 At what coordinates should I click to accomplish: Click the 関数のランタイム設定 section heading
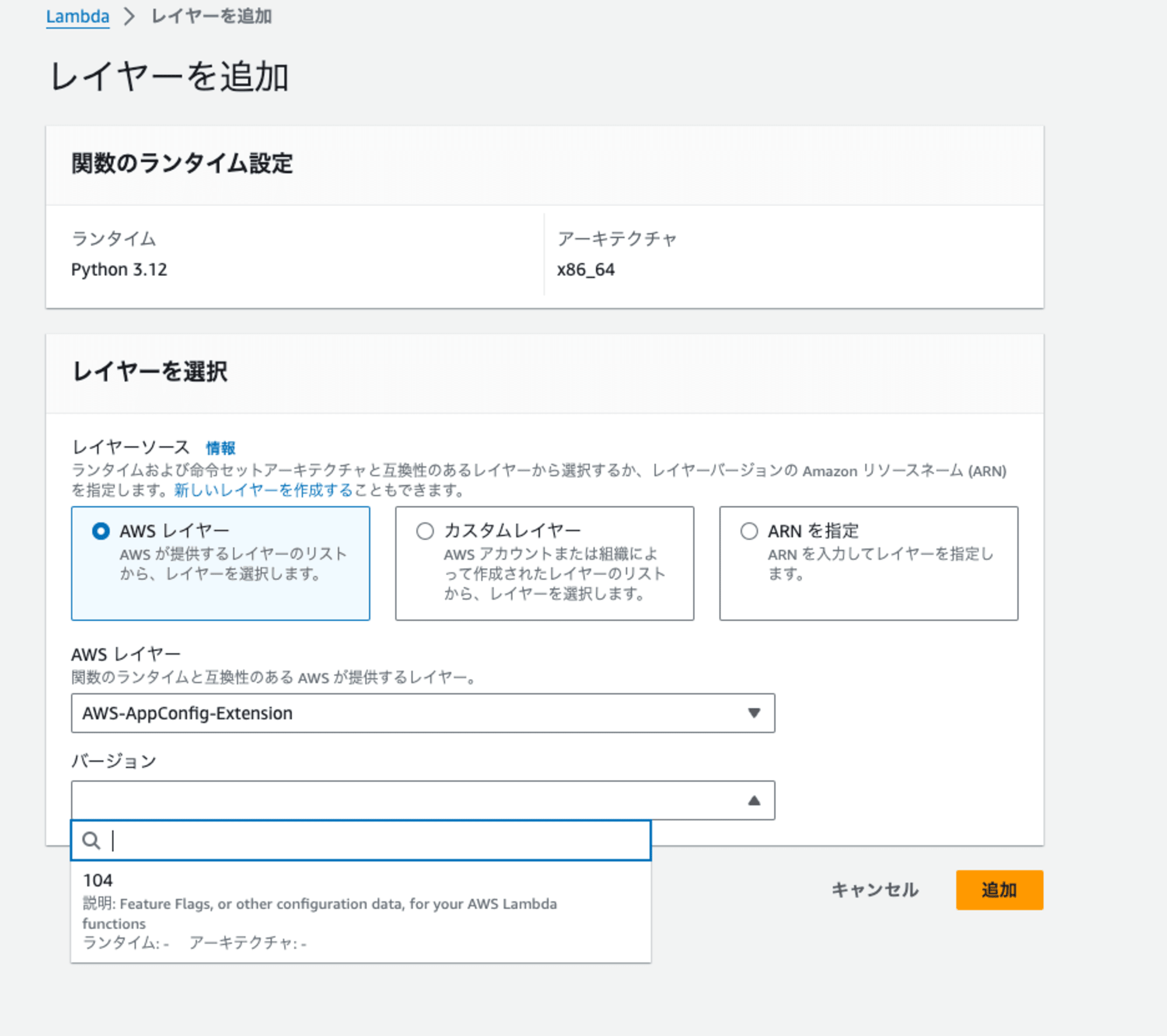(x=182, y=163)
